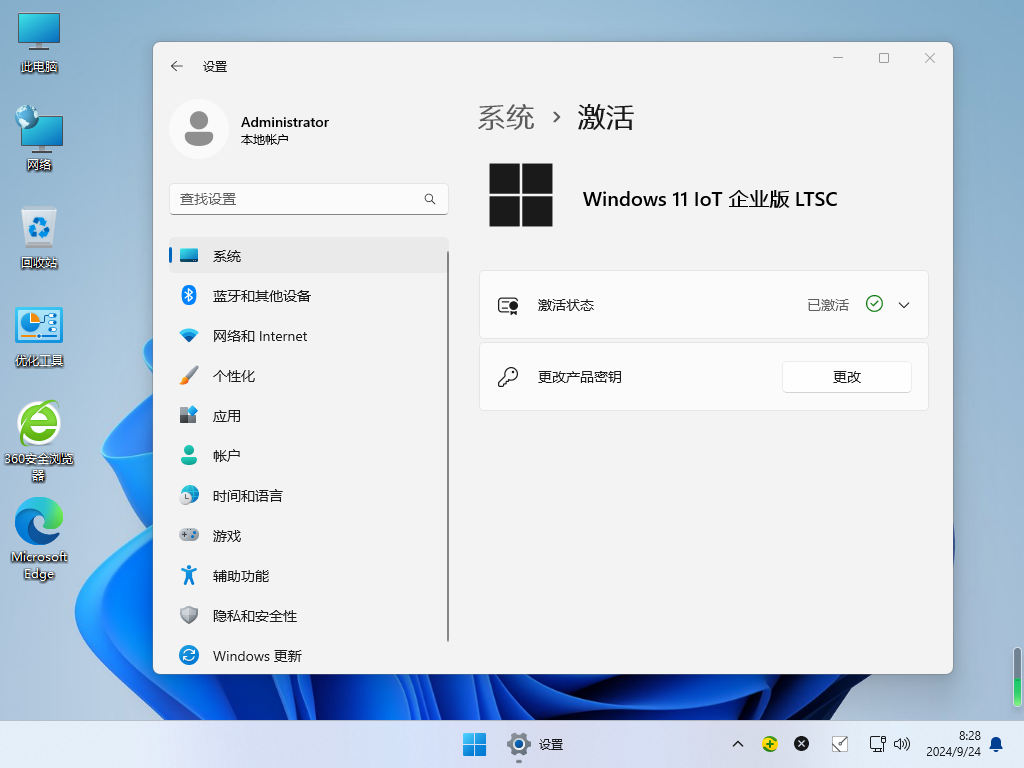The width and height of the screenshot is (1024, 768).
Task: Maximize the Settings window
Action: click(884, 58)
